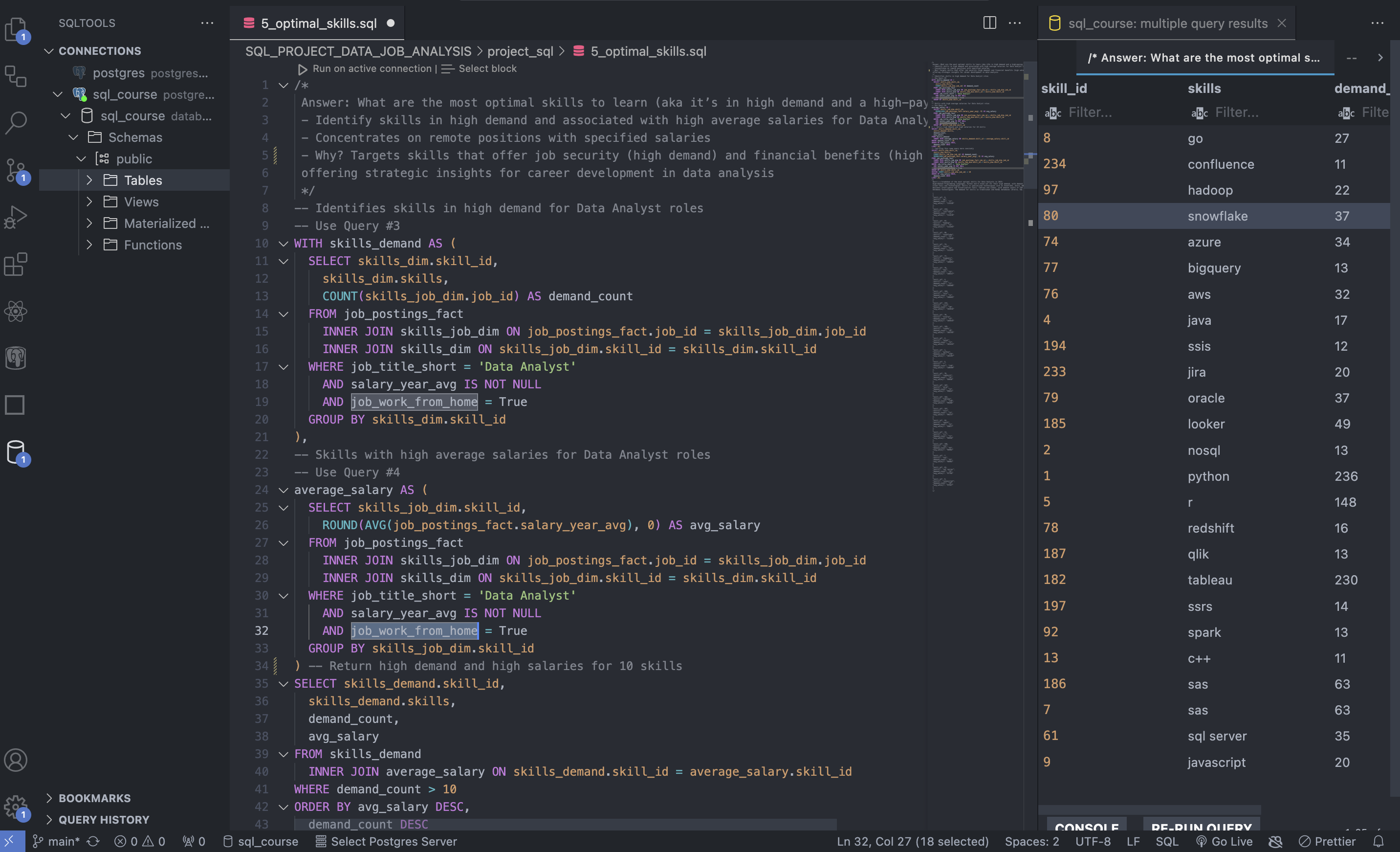This screenshot has width=1400, height=852.
Task: Fold the code block at line 10
Action: [x=283, y=243]
